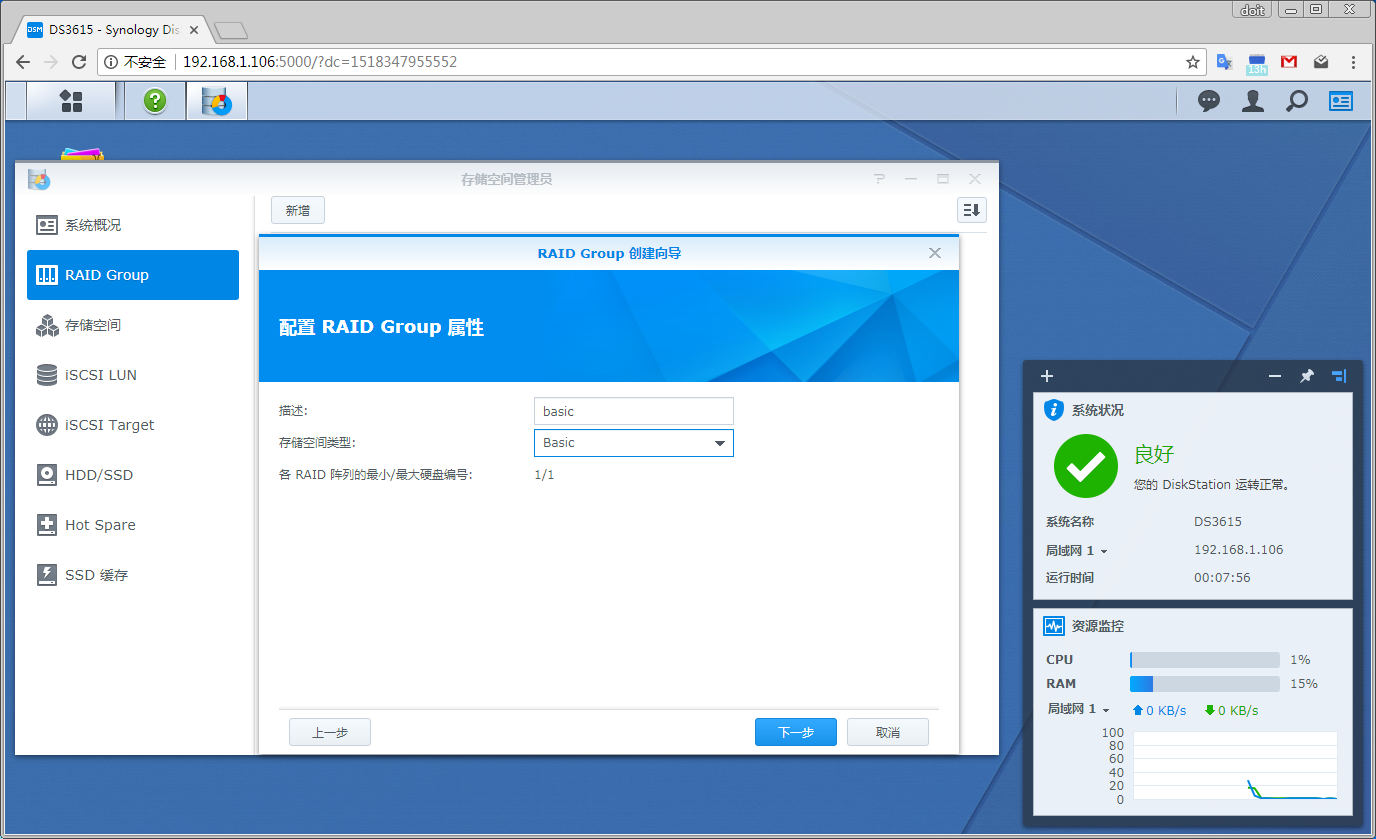The height and width of the screenshot is (839, 1376).
Task: Open the 存储空间类型 Basic dropdown
Action: (634, 443)
